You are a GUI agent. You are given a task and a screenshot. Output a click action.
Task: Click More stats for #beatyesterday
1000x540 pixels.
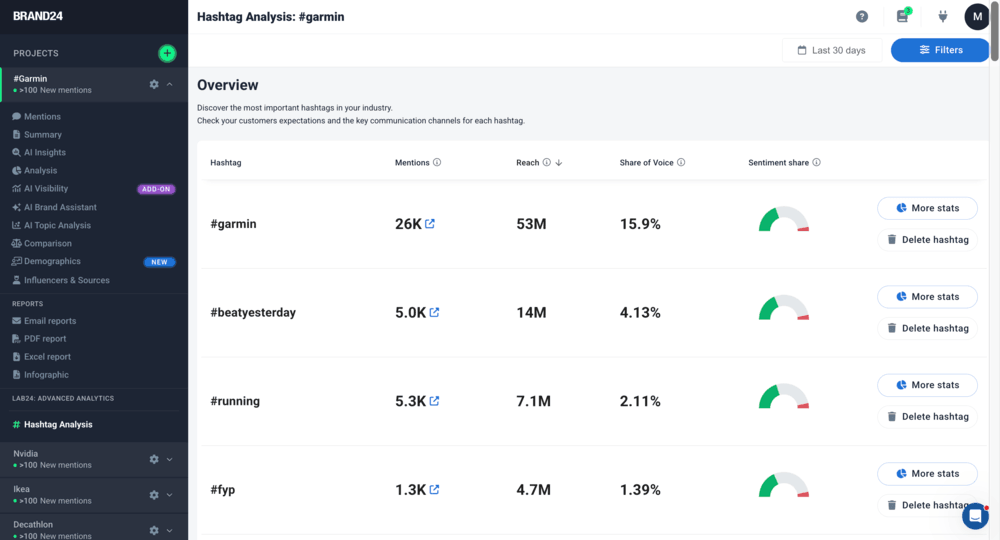pos(927,297)
